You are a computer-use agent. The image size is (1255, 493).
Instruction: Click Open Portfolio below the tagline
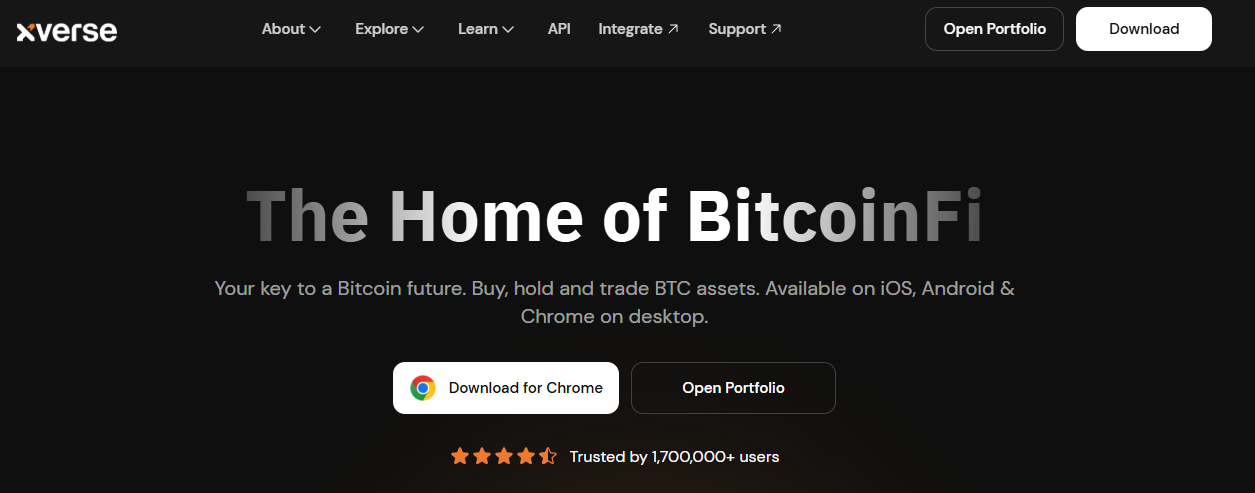(733, 388)
